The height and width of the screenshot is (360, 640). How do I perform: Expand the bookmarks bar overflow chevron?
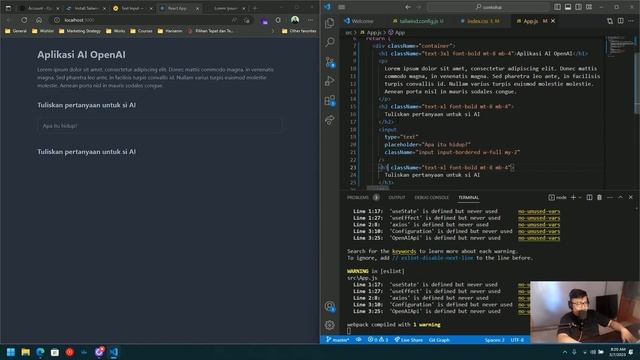pos(273,31)
